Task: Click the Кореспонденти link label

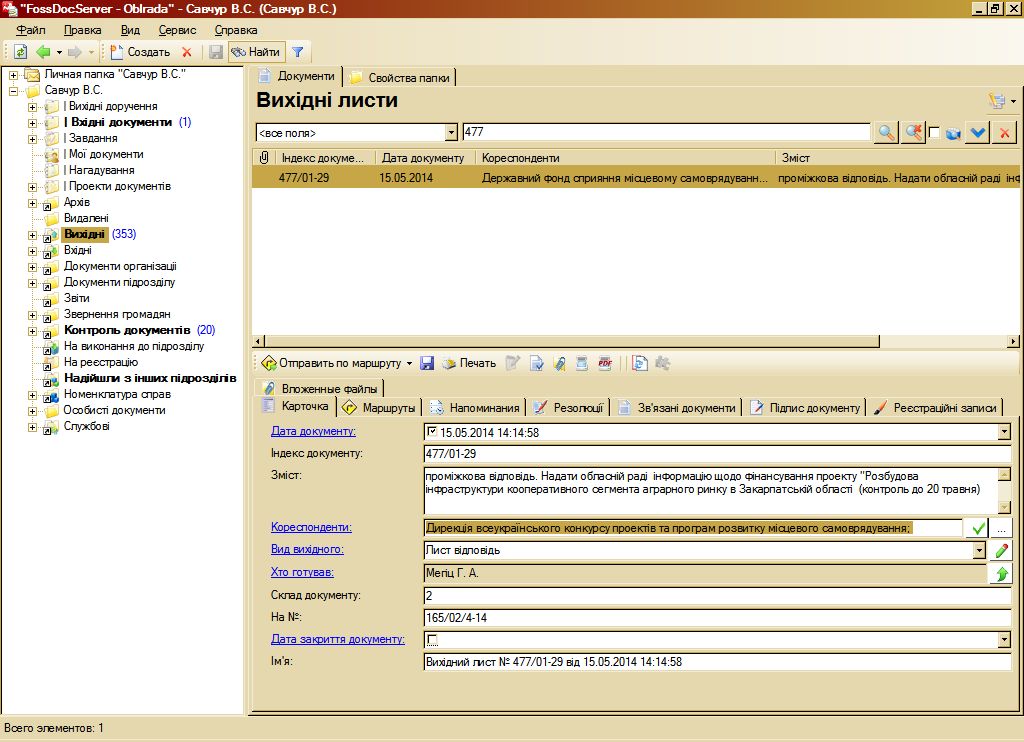Action: [311, 527]
